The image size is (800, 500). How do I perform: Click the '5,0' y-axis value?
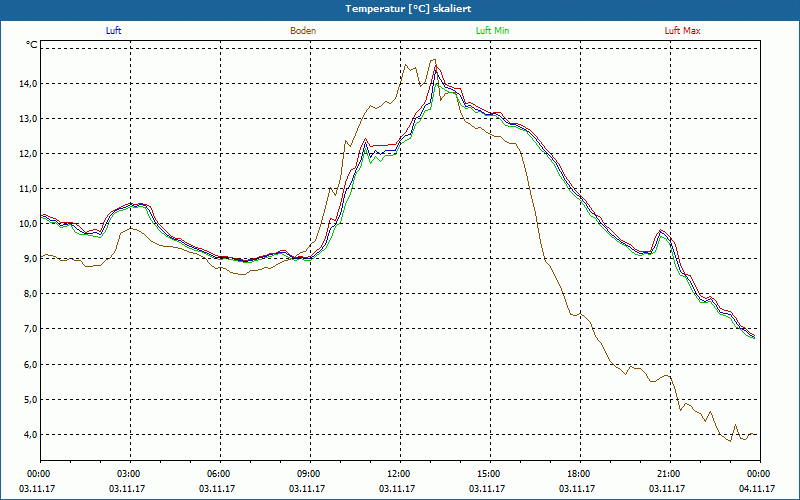[x=30, y=399]
